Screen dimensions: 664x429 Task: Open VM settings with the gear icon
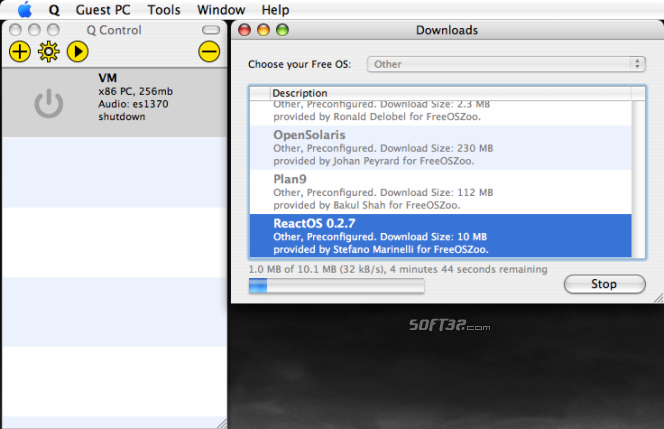tap(48, 51)
